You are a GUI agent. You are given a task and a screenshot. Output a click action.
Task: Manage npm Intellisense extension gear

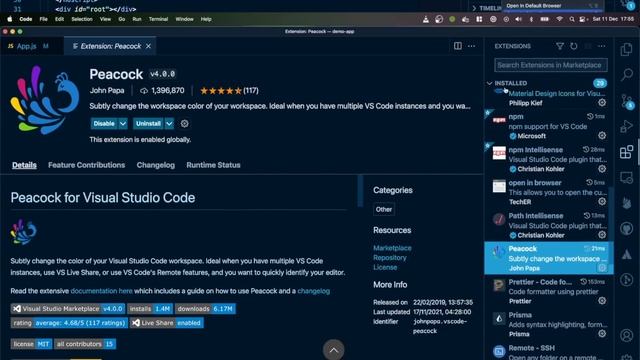[602, 169]
